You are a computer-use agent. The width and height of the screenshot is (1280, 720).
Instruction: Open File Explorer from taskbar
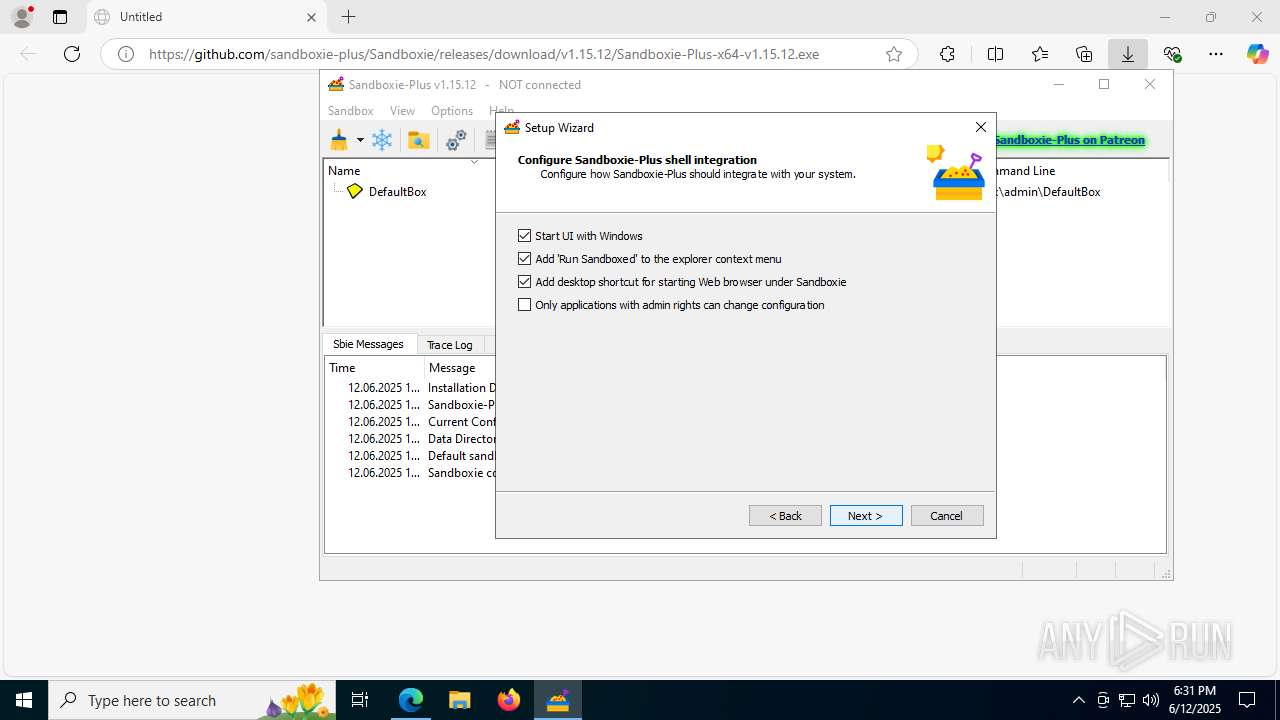(x=459, y=700)
